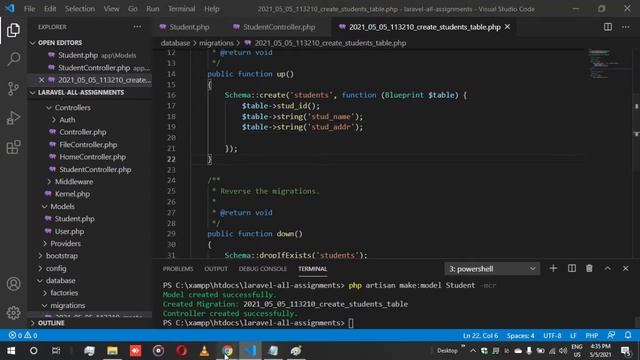The image size is (640, 360).
Task: Open FileController.php in the explorer
Action: 88,144
